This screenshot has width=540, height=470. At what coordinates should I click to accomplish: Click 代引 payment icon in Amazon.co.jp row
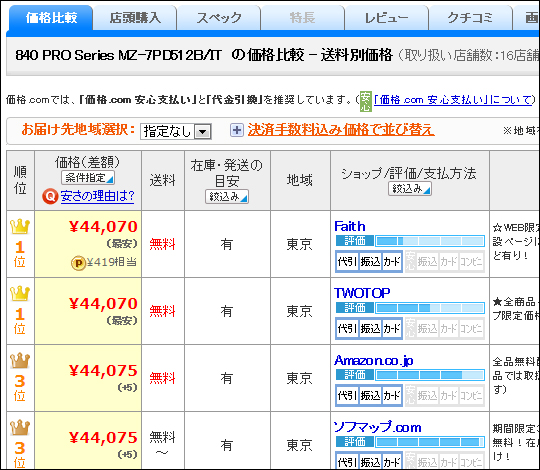(347, 396)
